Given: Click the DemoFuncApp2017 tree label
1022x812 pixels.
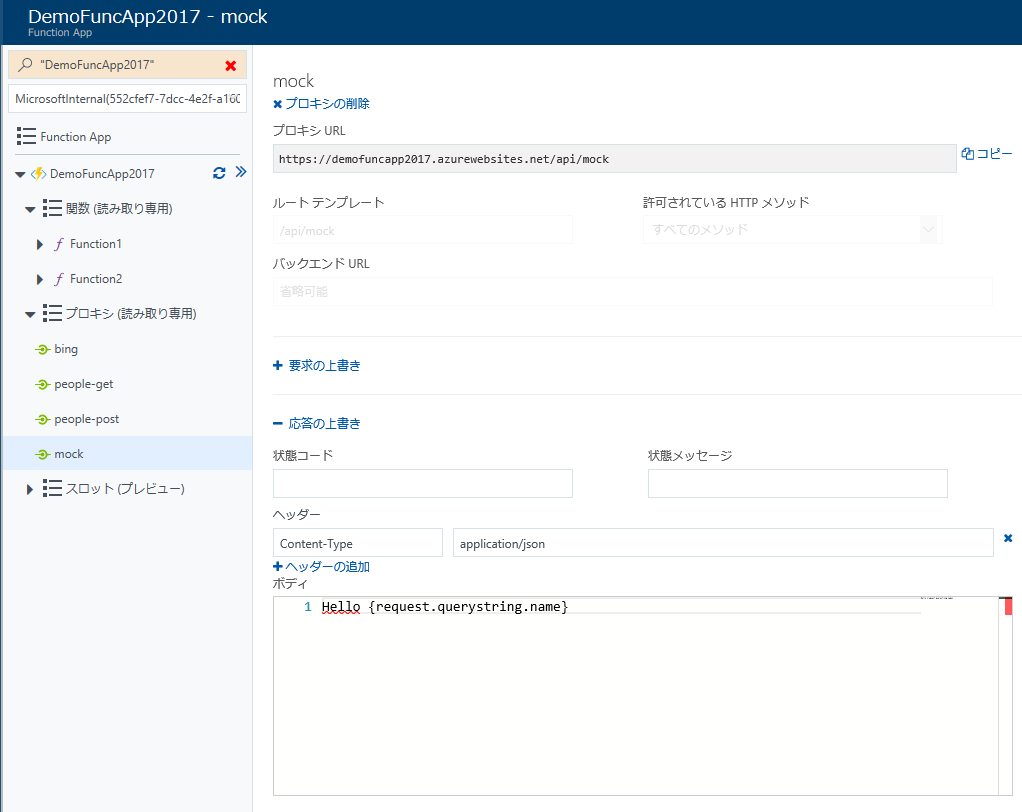Looking at the screenshot, I should [102, 173].
